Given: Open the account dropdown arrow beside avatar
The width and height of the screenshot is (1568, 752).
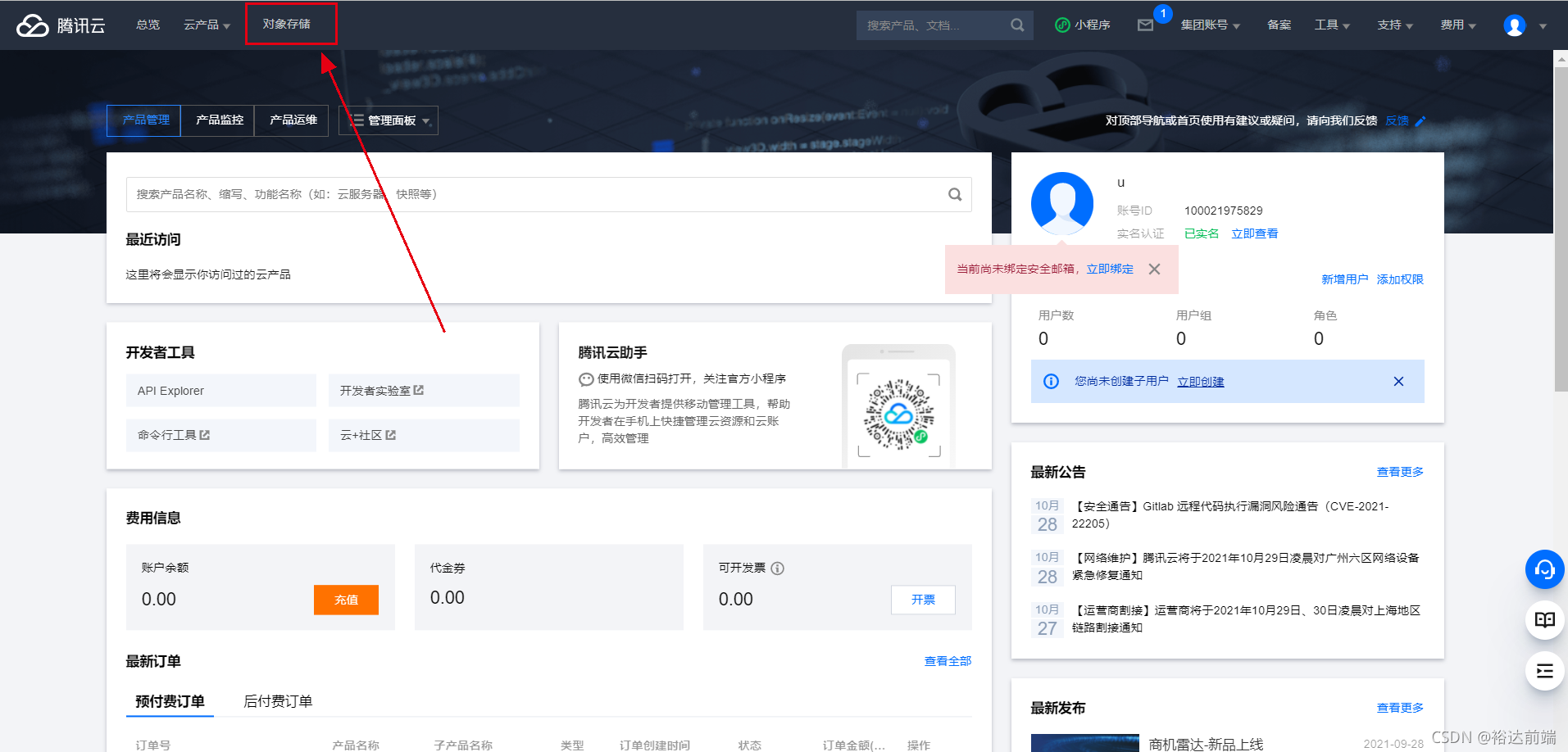Looking at the screenshot, I should pyautogui.click(x=1543, y=26).
